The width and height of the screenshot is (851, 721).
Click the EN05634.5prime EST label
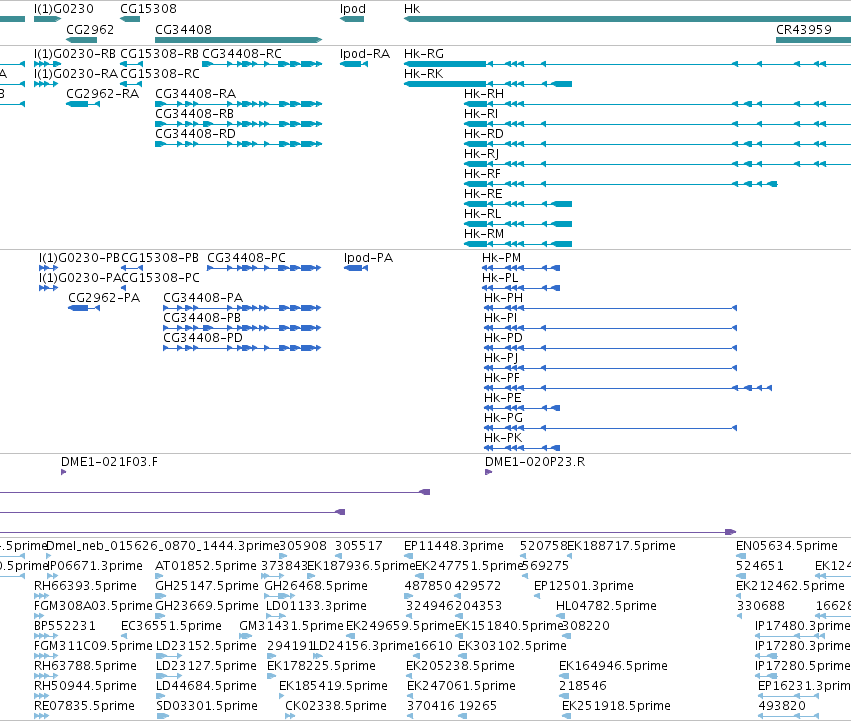tap(787, 546)
